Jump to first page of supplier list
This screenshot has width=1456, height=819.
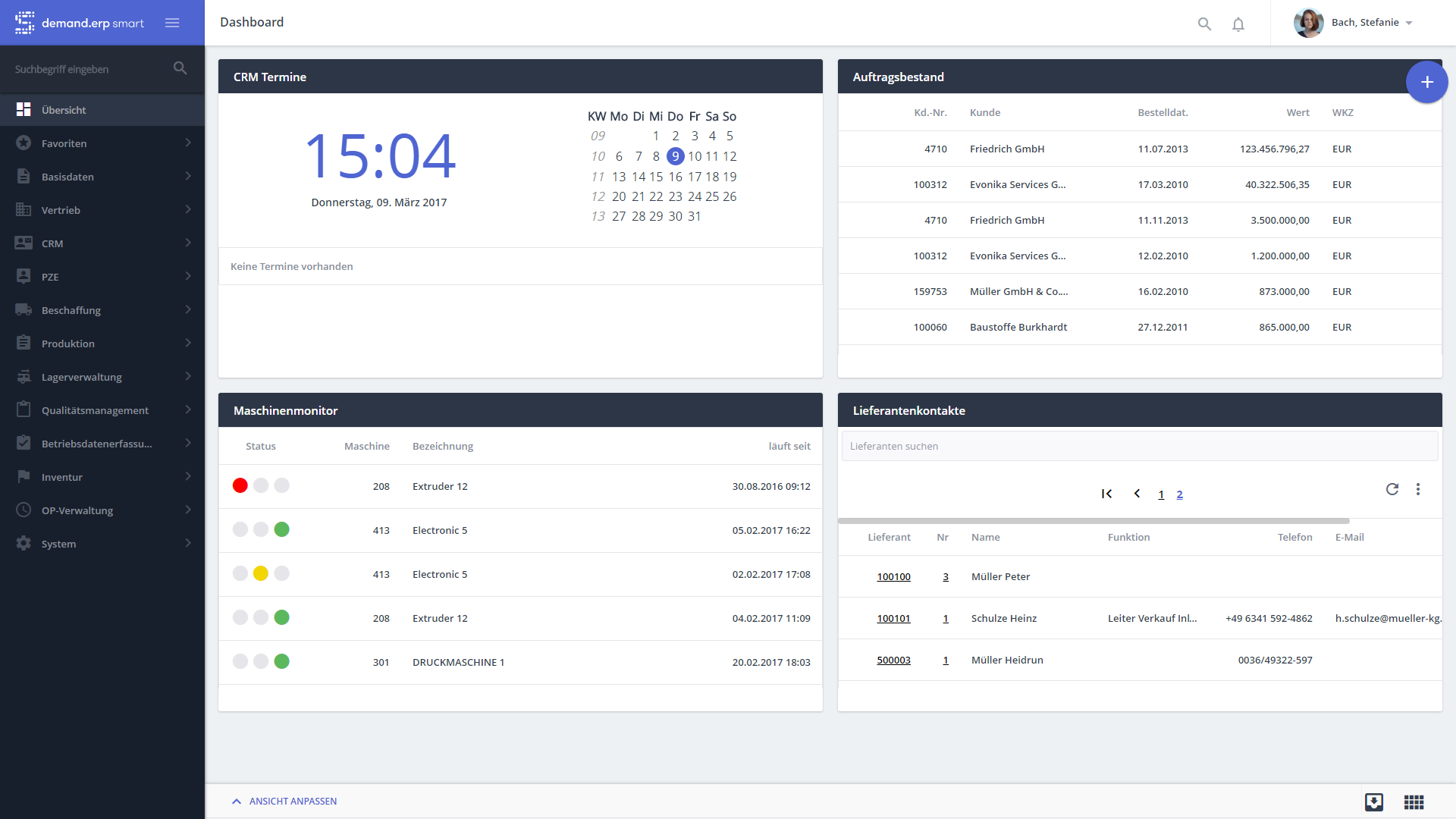(x=1107, y=494)
